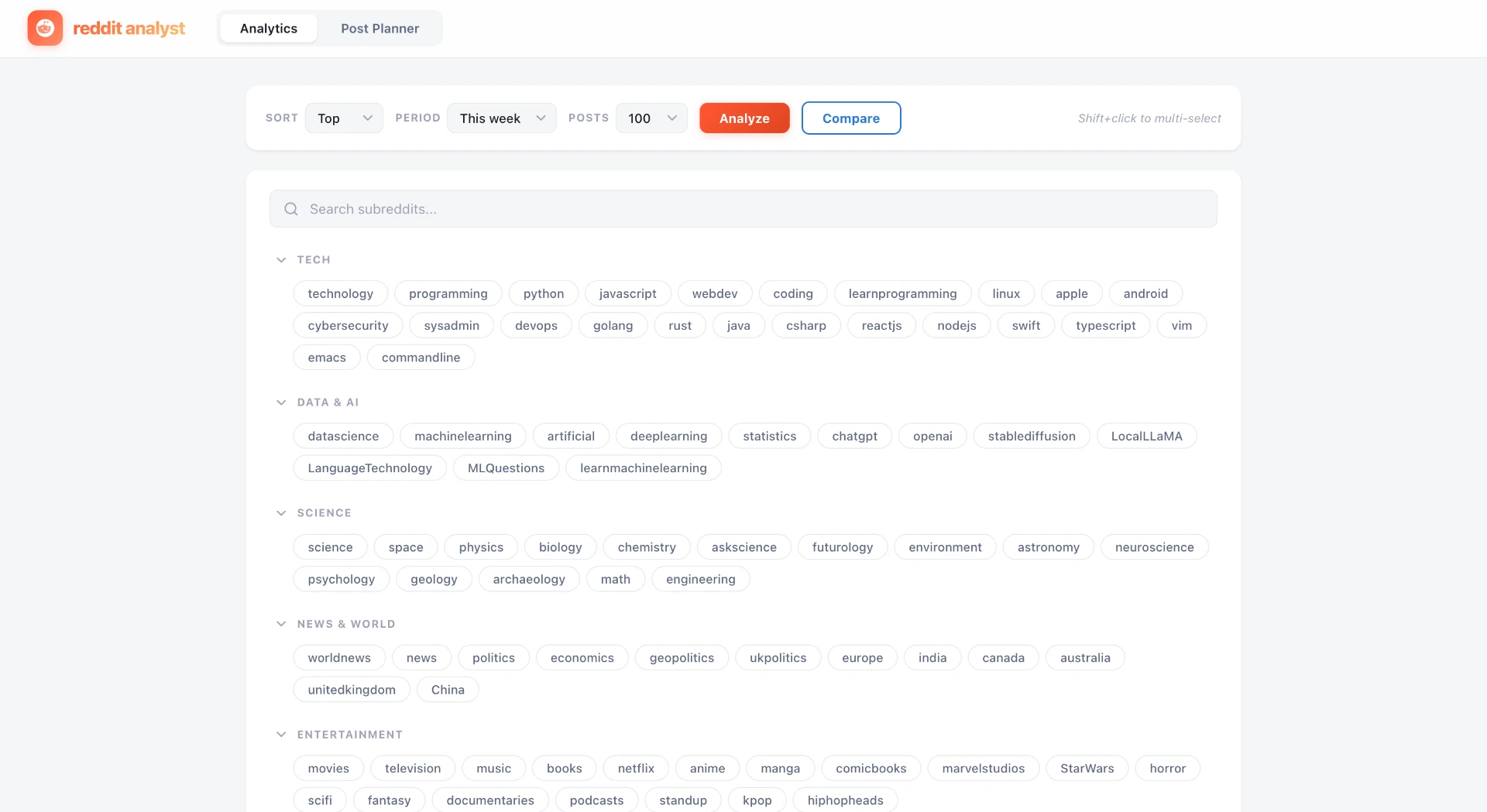Select the emacs subreddit chip
Image resolution: width=1487 pixels, height=812 pixels.
point(327,358)
